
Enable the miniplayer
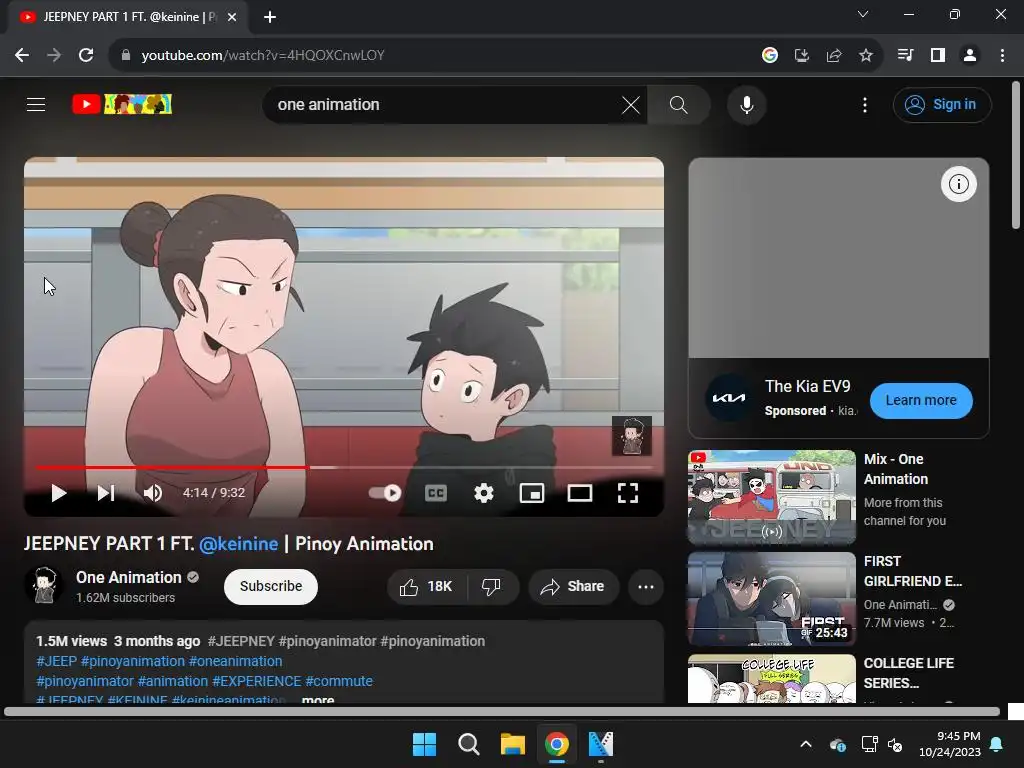tap(532, 493)
